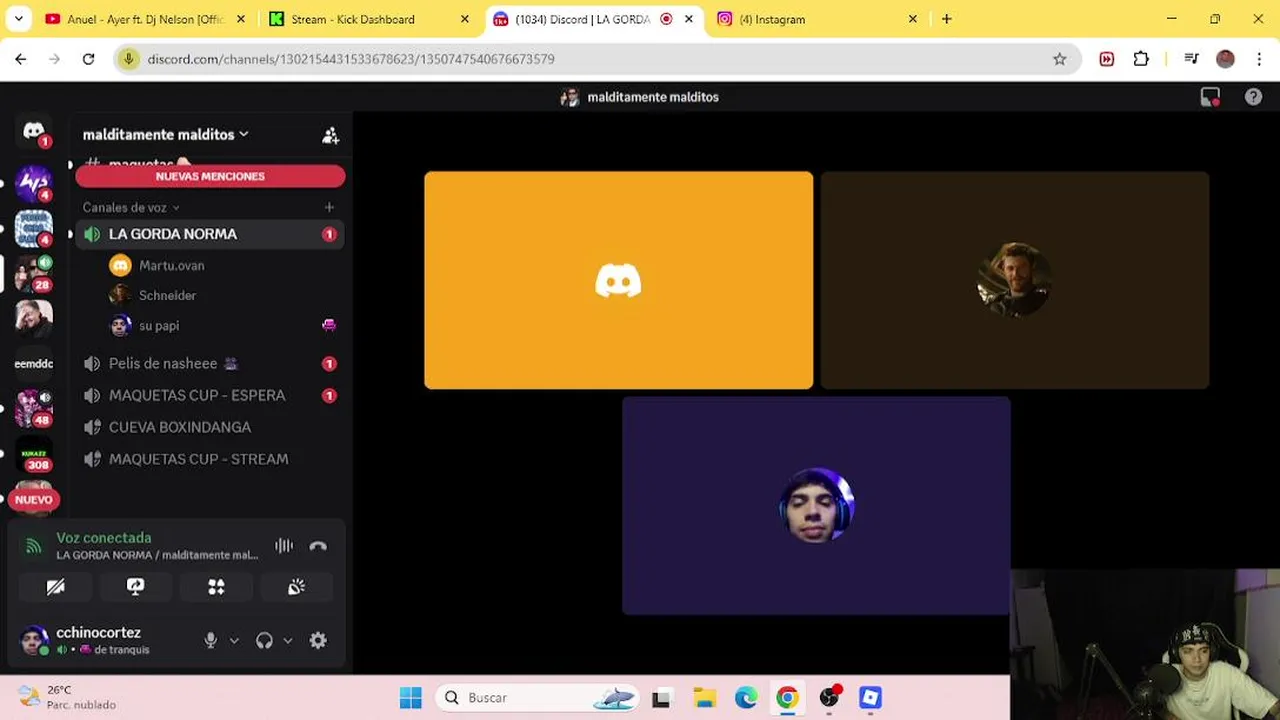1280x720 pixels.
Task: Open Discord direct messages home icon
Action: tap(34, 132)
